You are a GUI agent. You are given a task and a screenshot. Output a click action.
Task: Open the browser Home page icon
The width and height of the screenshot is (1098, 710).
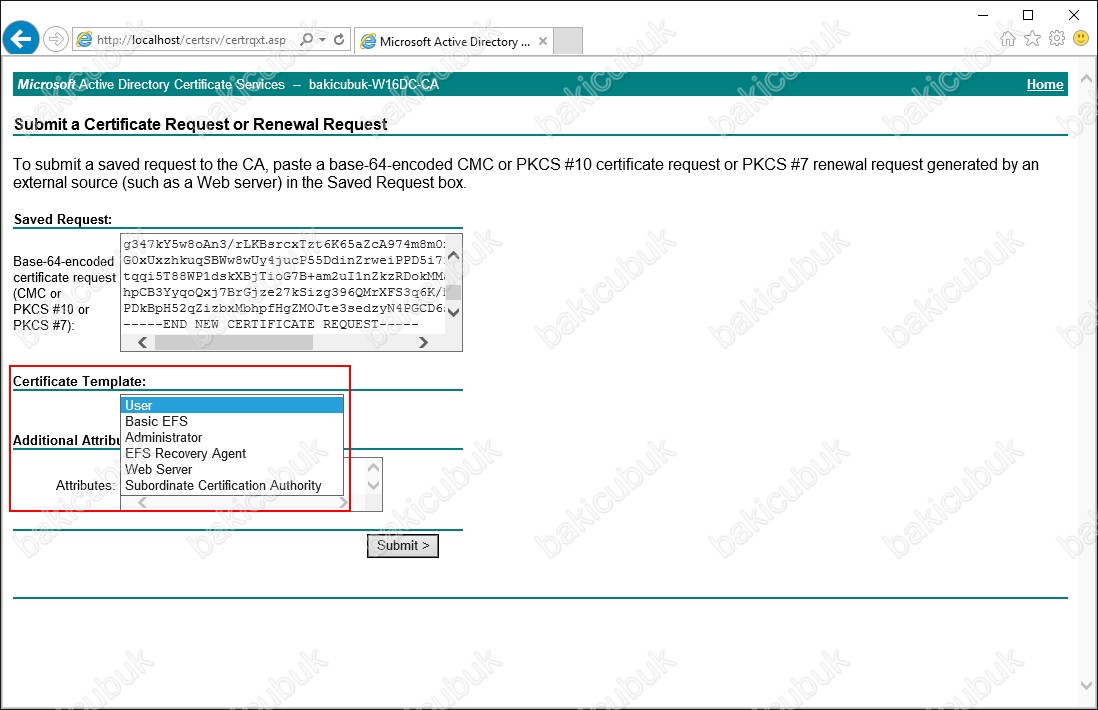tap(1008, 39)
